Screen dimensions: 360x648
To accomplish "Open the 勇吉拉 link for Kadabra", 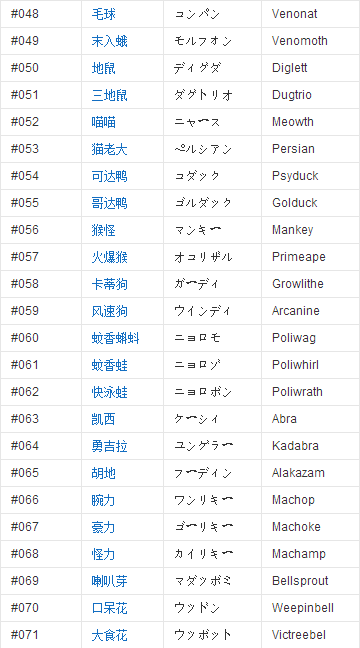I will click(x=110, y=446).
